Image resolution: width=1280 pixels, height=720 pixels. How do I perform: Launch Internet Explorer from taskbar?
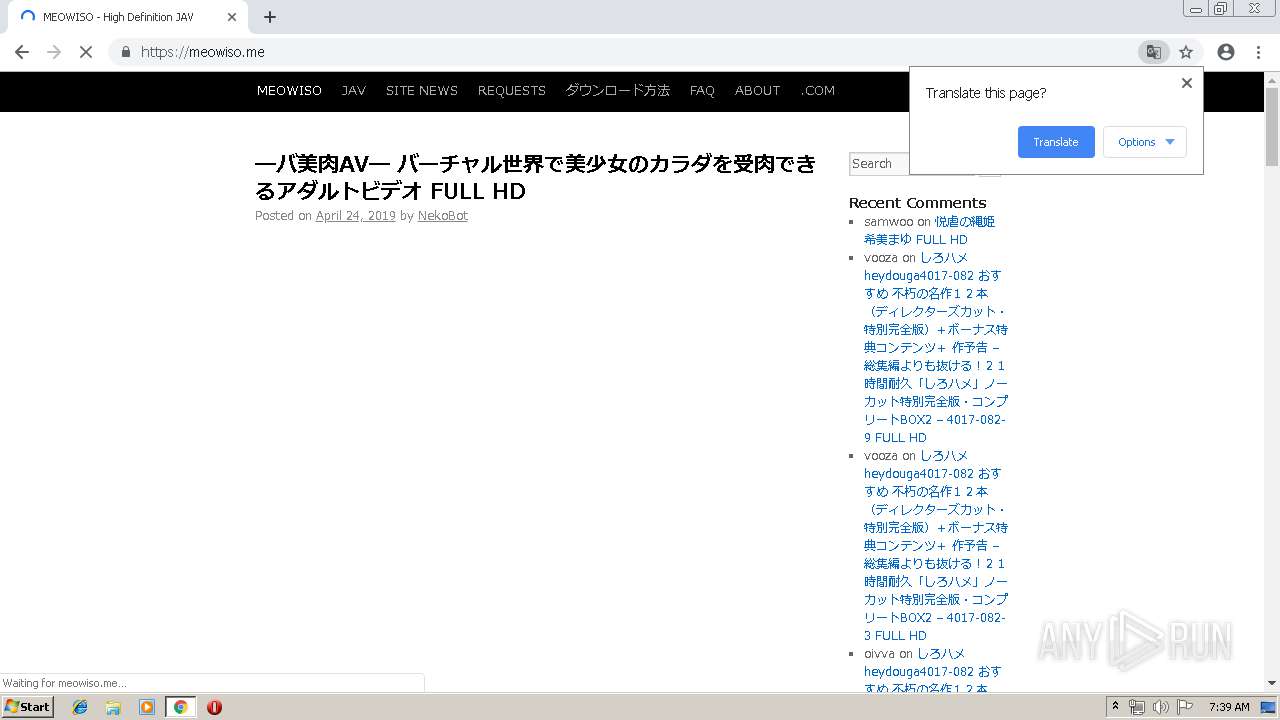pyautogui.click(x=80, y=707)
